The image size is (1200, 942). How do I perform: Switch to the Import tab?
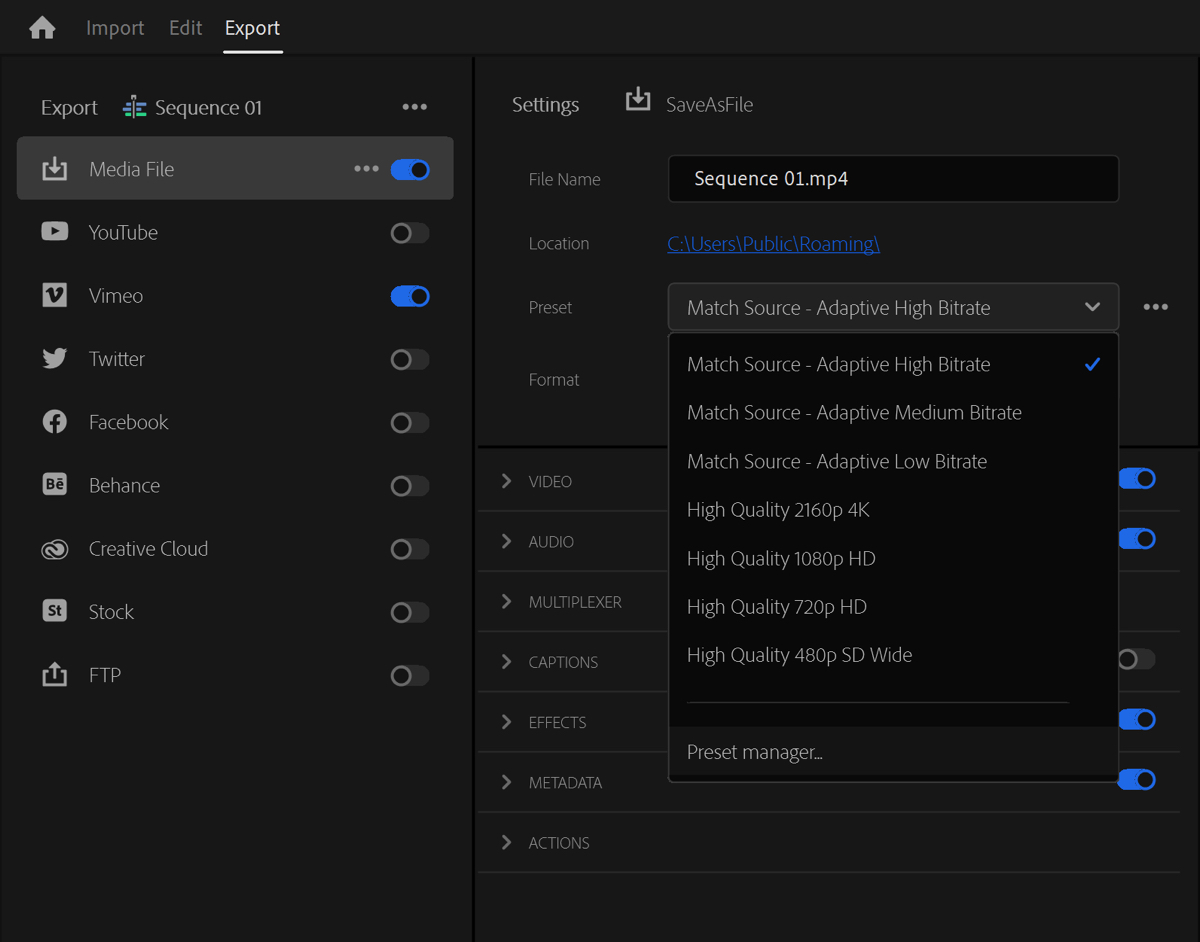pos(115,28)
